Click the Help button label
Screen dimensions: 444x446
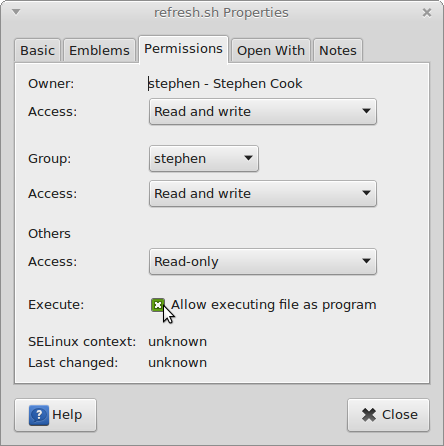(67, 415)
